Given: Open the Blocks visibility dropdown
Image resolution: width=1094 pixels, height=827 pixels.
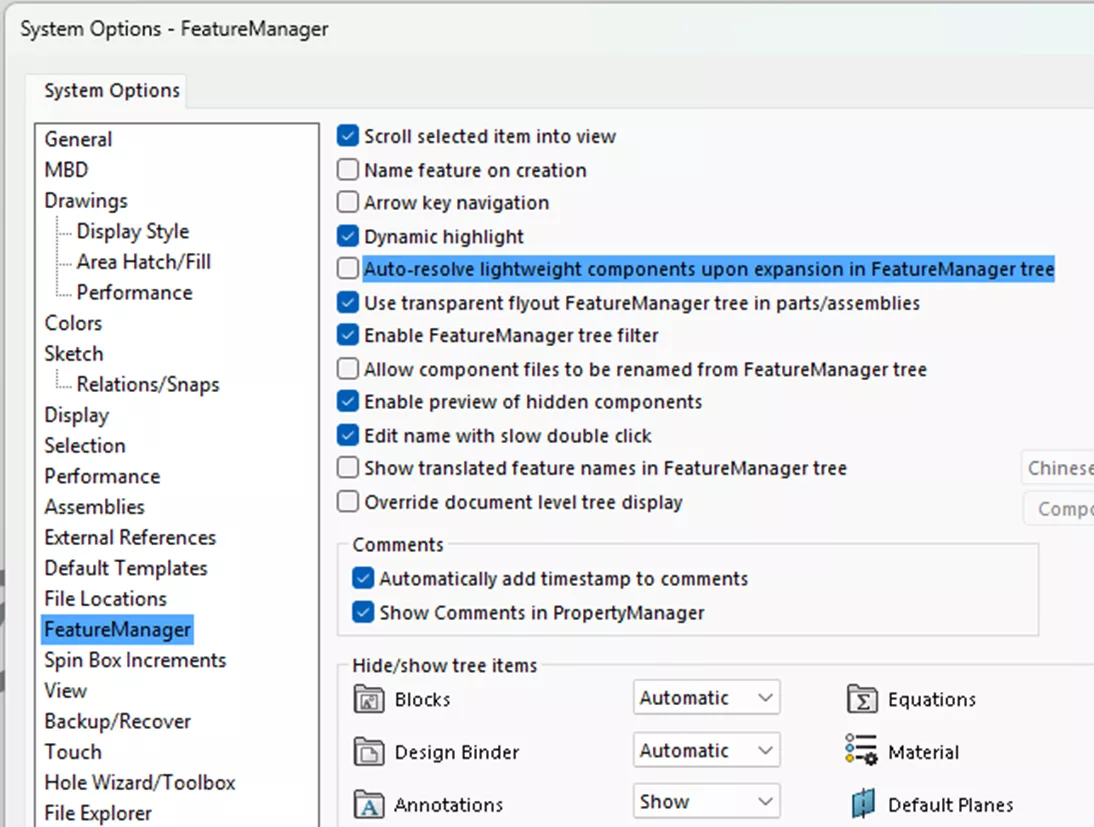Looking at the screenshot, I should pos(706,698).
